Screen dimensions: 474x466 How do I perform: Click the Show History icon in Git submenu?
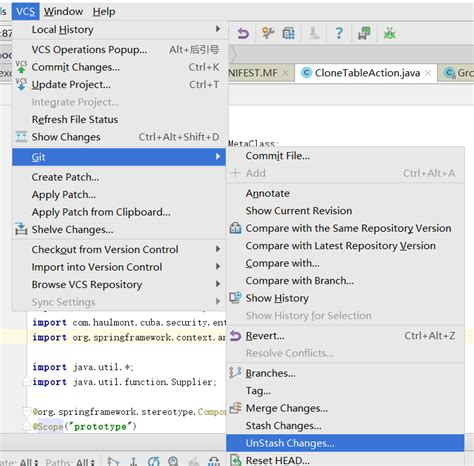coord(235,298)
